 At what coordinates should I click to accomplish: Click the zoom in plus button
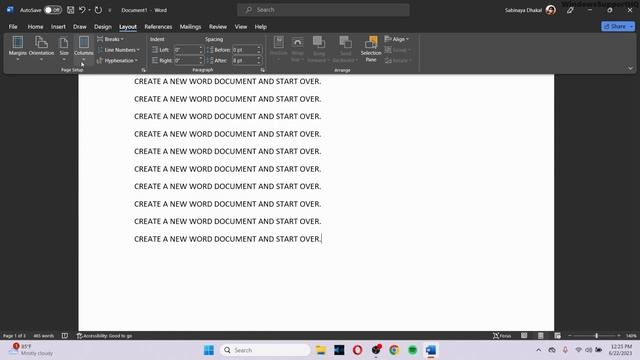(619, 336)
